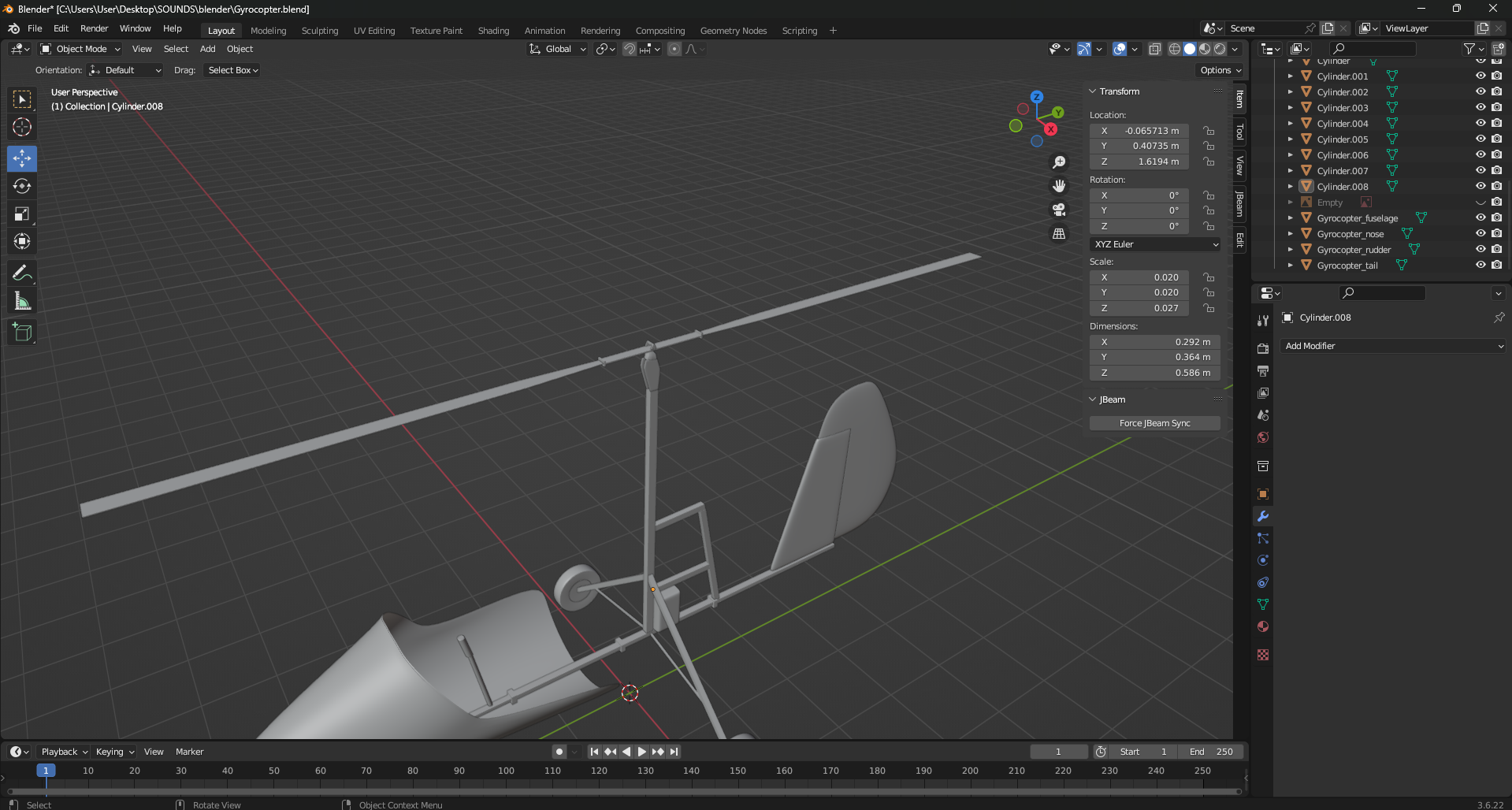The height and width of the screenshot is (810, 1512).
Task: Open the XYZ Euler rotation mode dropdown
Action: point(1155,244)
